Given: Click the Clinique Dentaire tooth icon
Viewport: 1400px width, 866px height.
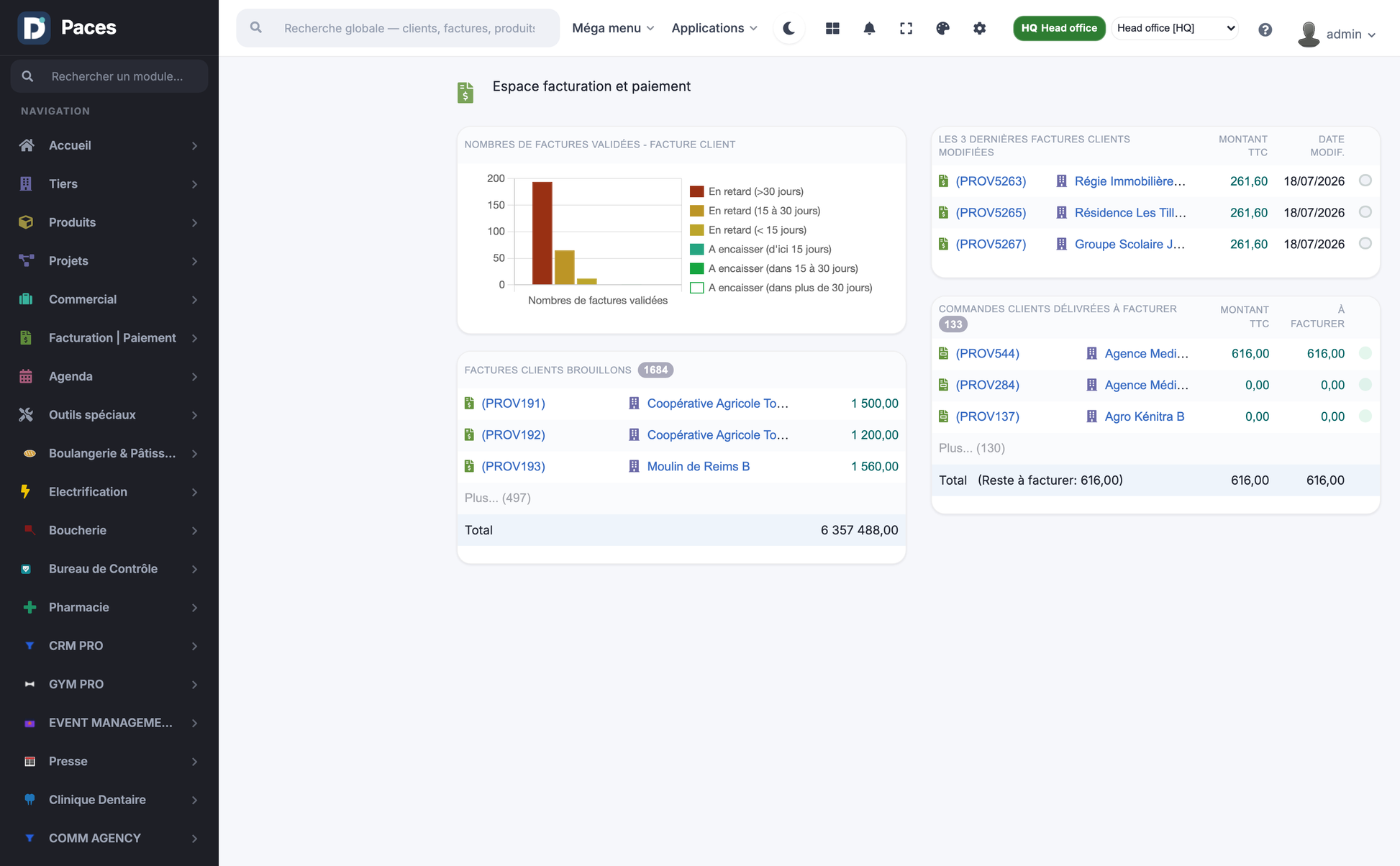Looking at the screenshot, I should tap(29, 799).
